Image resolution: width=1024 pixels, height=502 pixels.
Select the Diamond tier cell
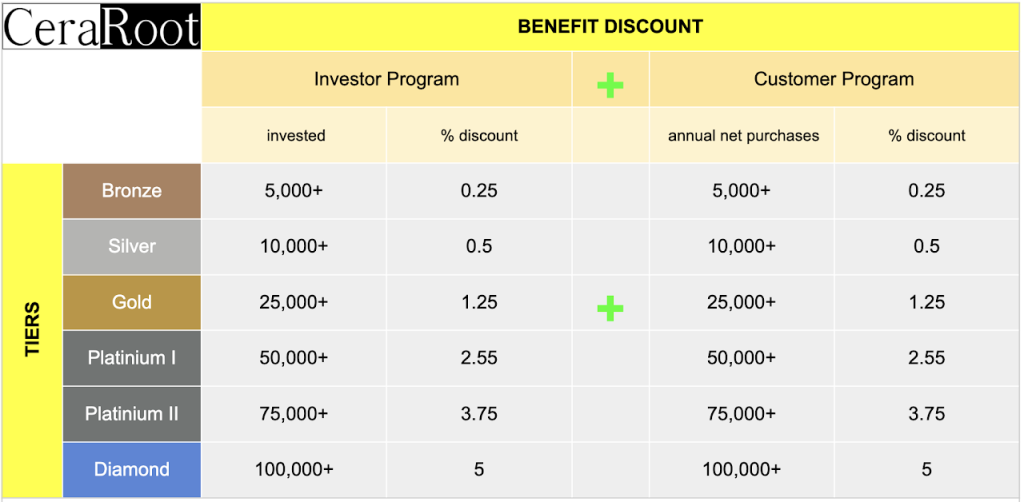click(x=132, y=470)
